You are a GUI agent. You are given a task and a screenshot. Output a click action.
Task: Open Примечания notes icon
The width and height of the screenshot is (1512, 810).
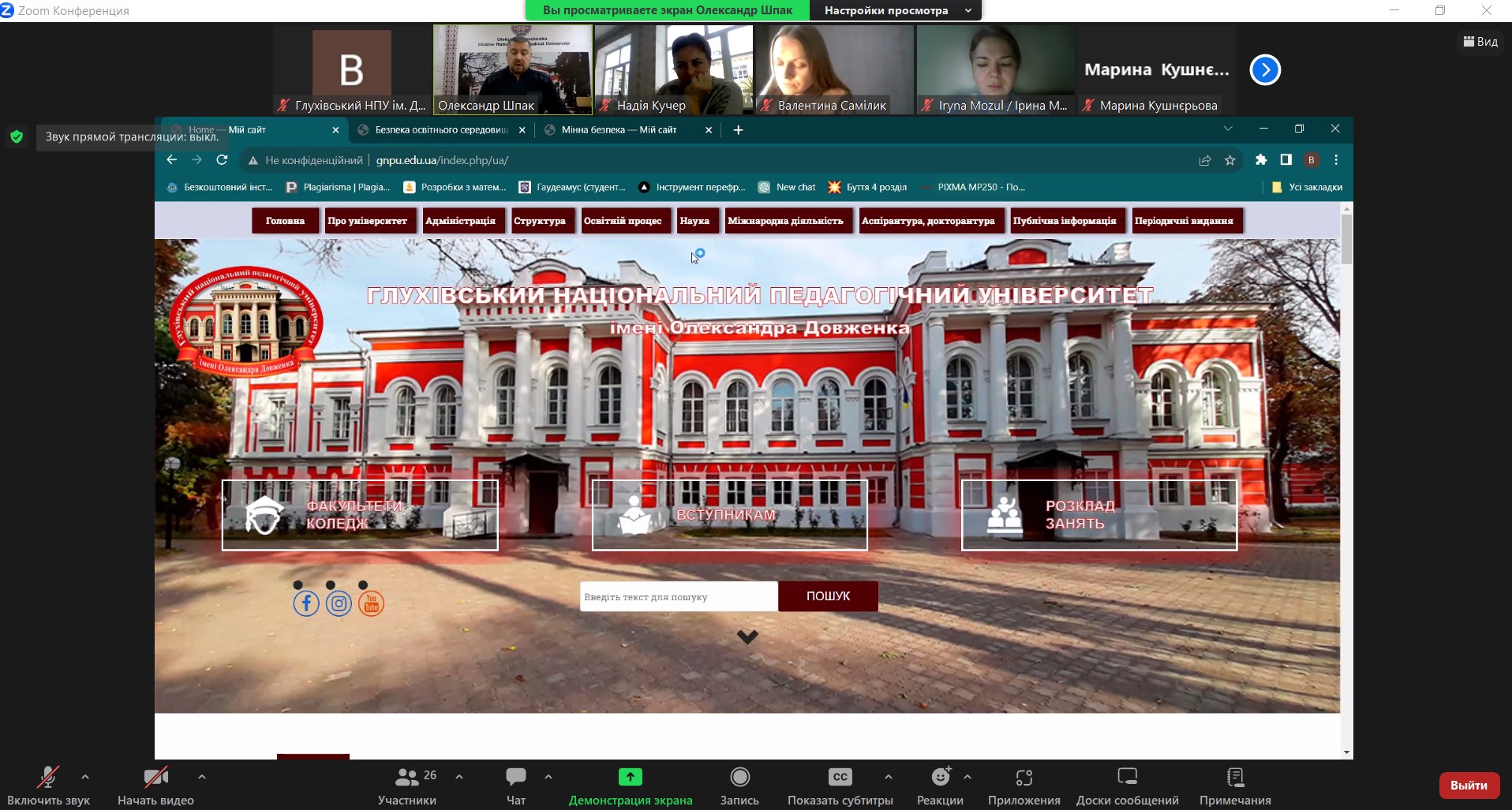pos(1236,778)
